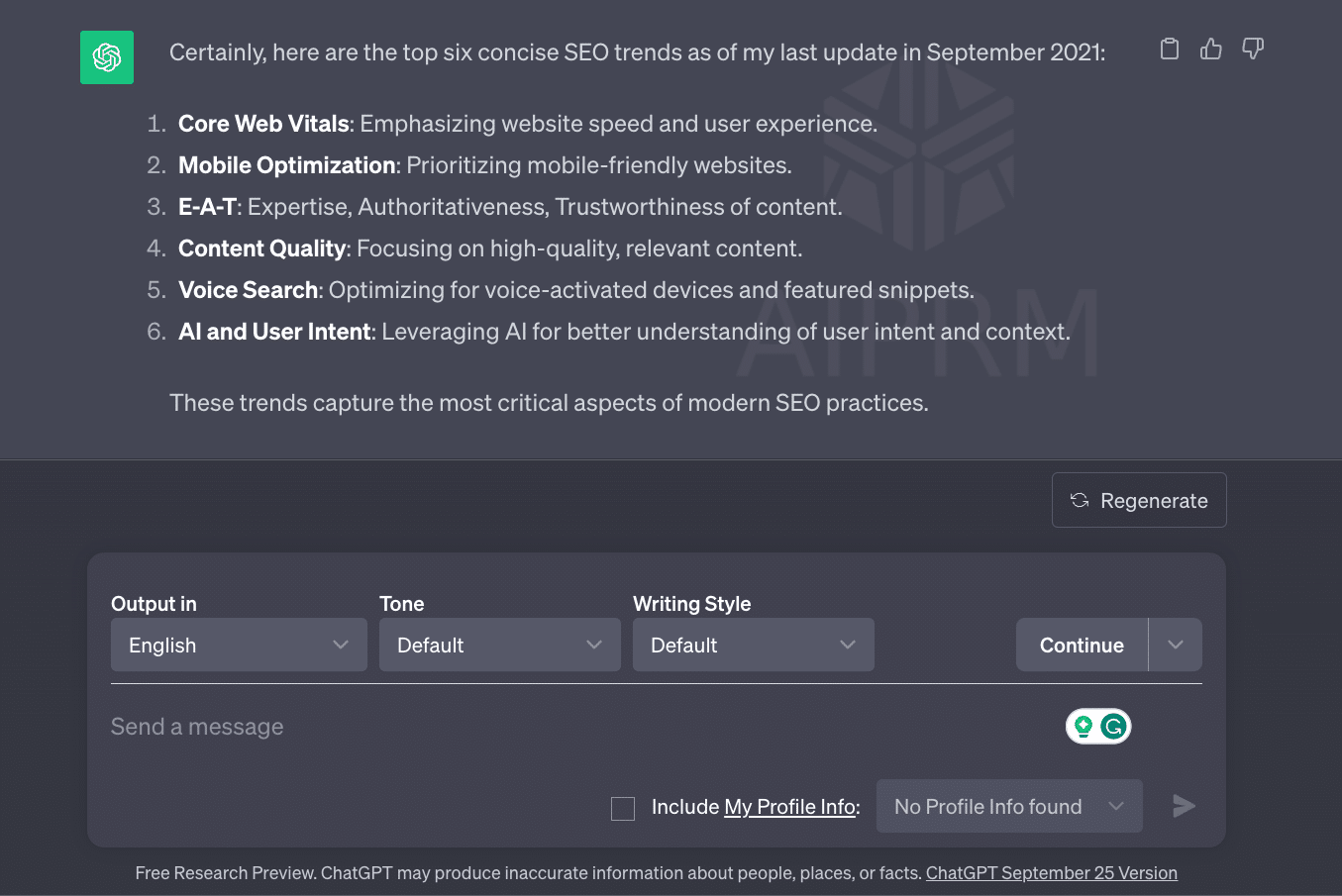The height and width of the screenshot is (896, 1342).
Task: Click the E-A-T list item text
Action: tap(510, 207)
